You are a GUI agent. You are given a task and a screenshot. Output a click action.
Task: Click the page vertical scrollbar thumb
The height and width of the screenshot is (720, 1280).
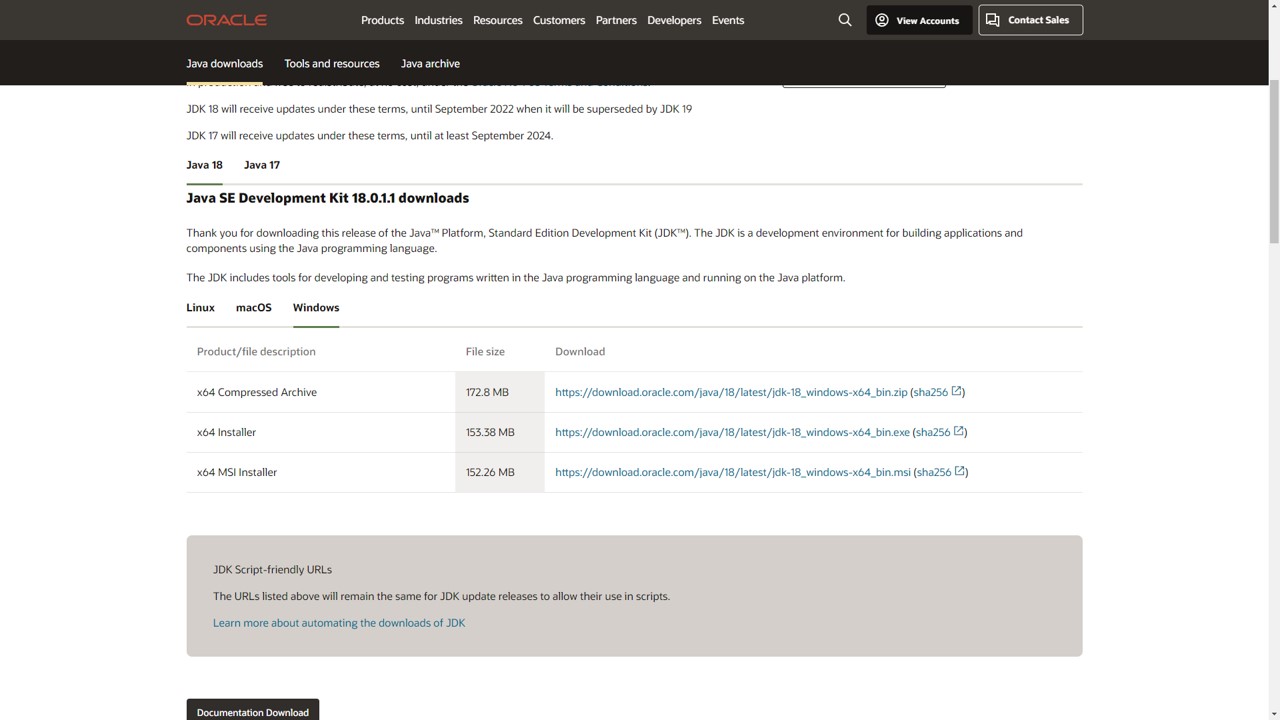click(x=1273, y=160)
